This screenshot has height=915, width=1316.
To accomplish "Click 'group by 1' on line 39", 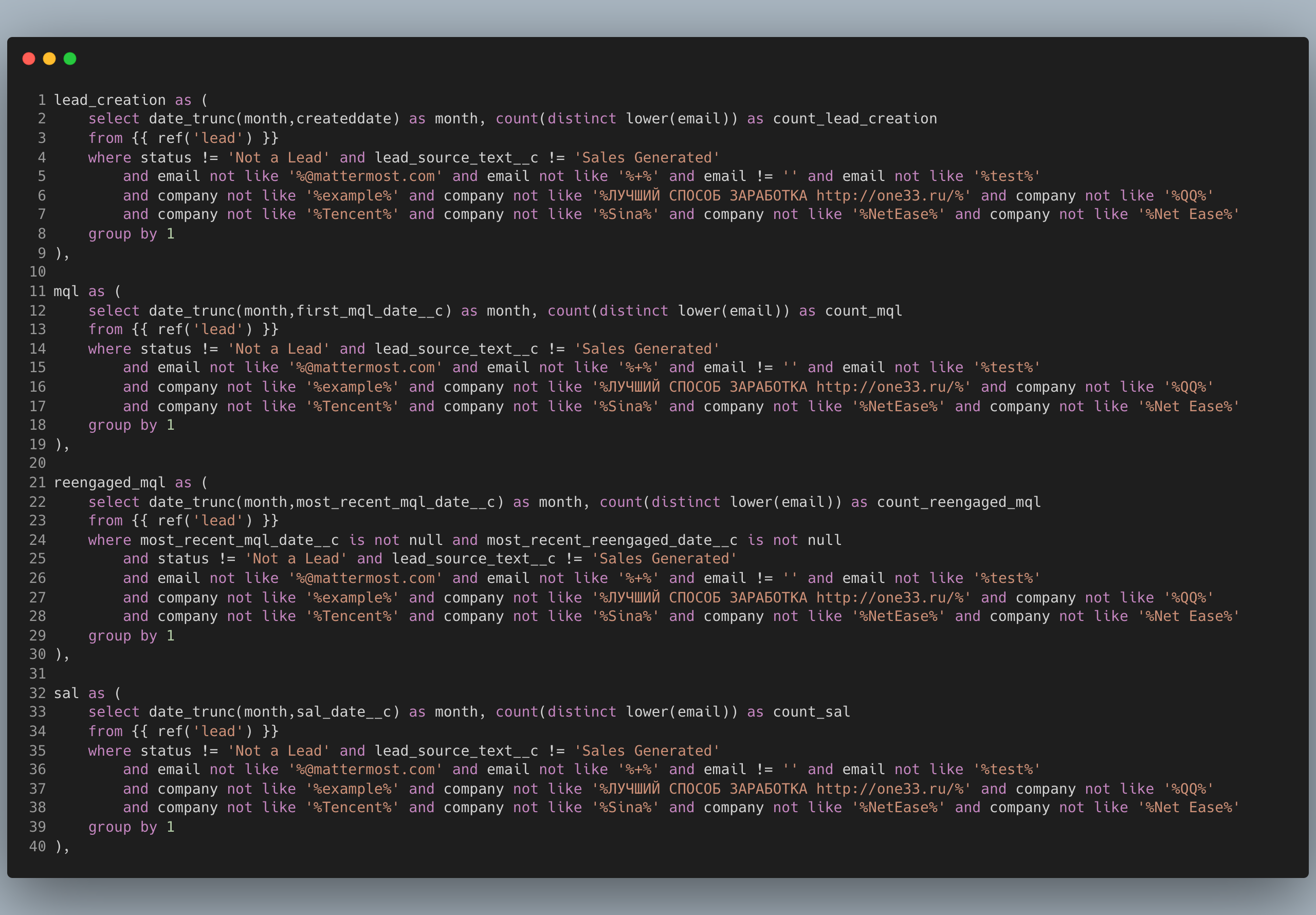I will 131,827.
